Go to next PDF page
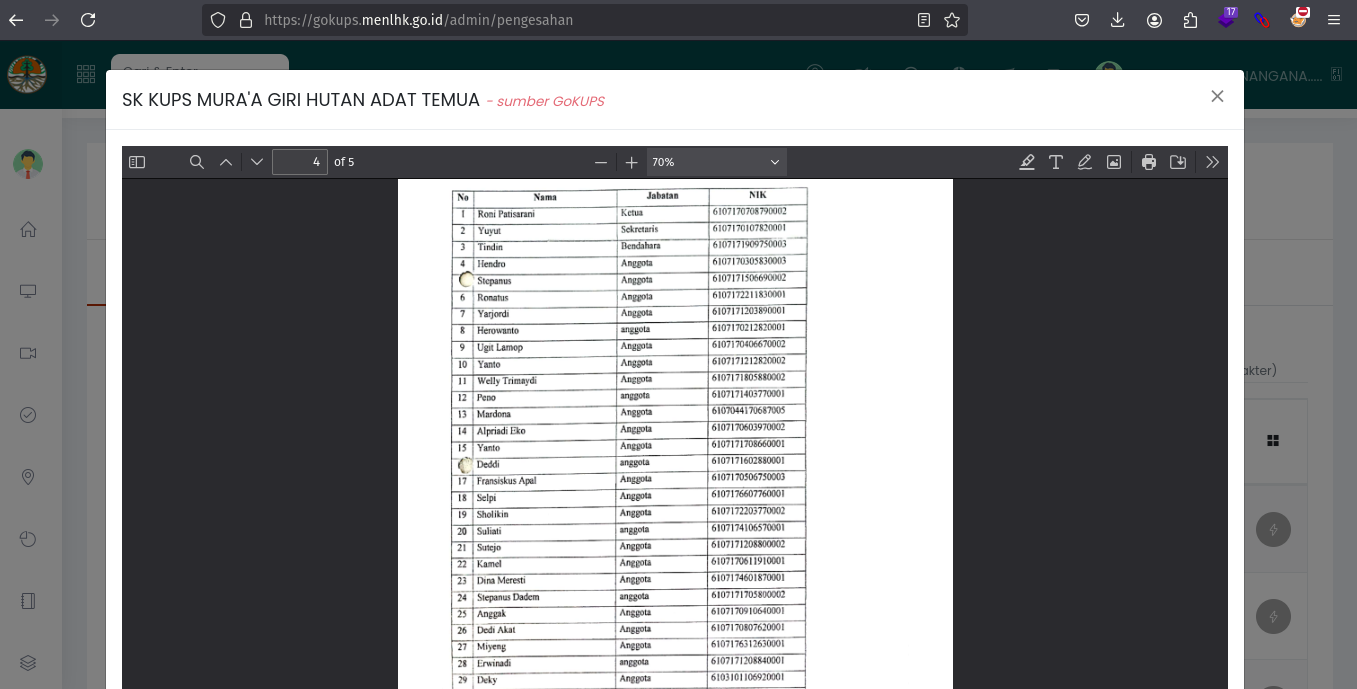The height and width of the screenshot is (689, 1357). tap(257, 162)
